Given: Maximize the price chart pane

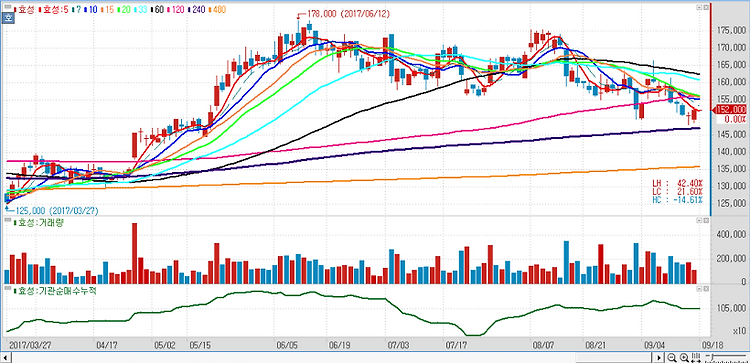Looking at the screenshot, I should click(705, 8).
